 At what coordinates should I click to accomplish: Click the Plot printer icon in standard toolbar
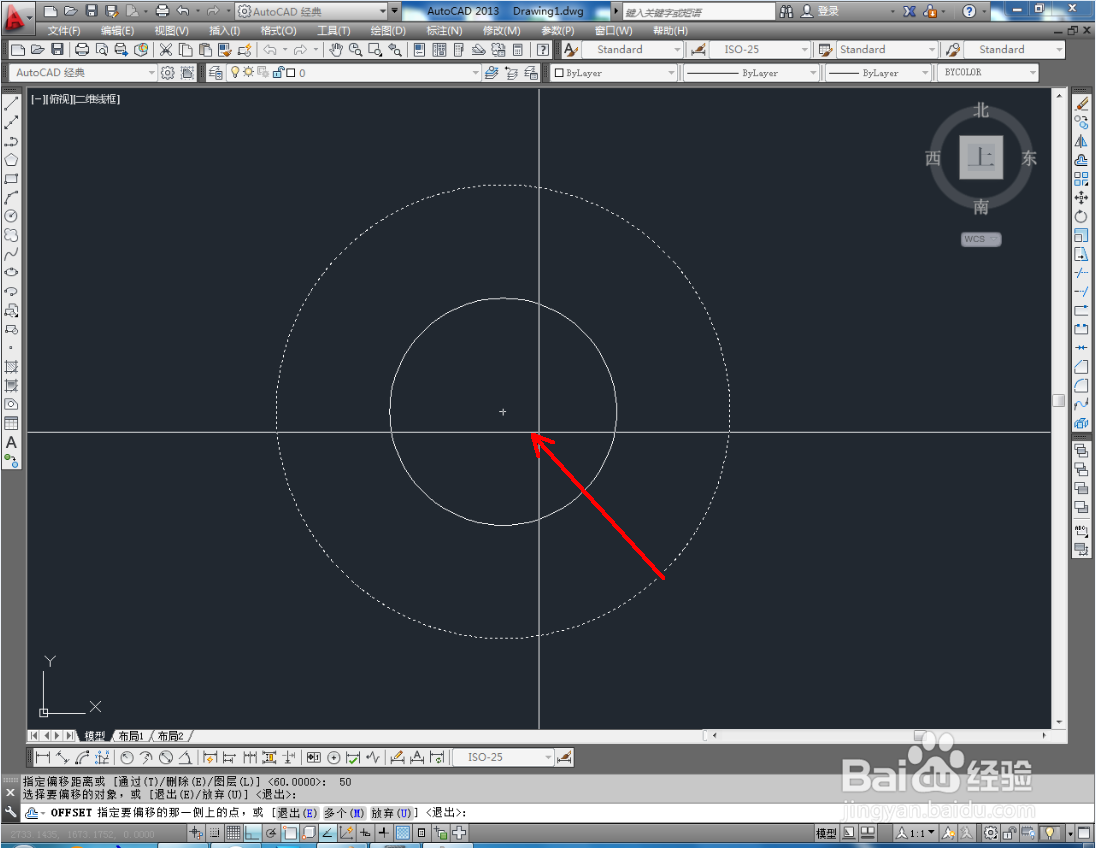[82, 50]
